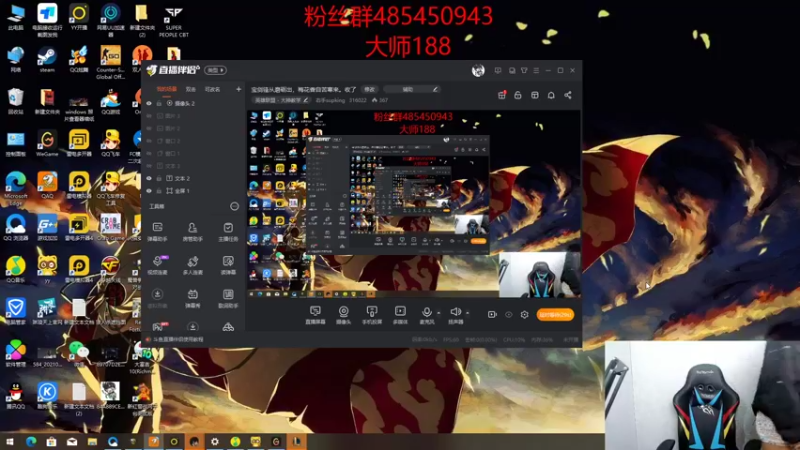Show the hidden 图片 1 source
Screen dimensions: 800x450
(x=149, y=116)
